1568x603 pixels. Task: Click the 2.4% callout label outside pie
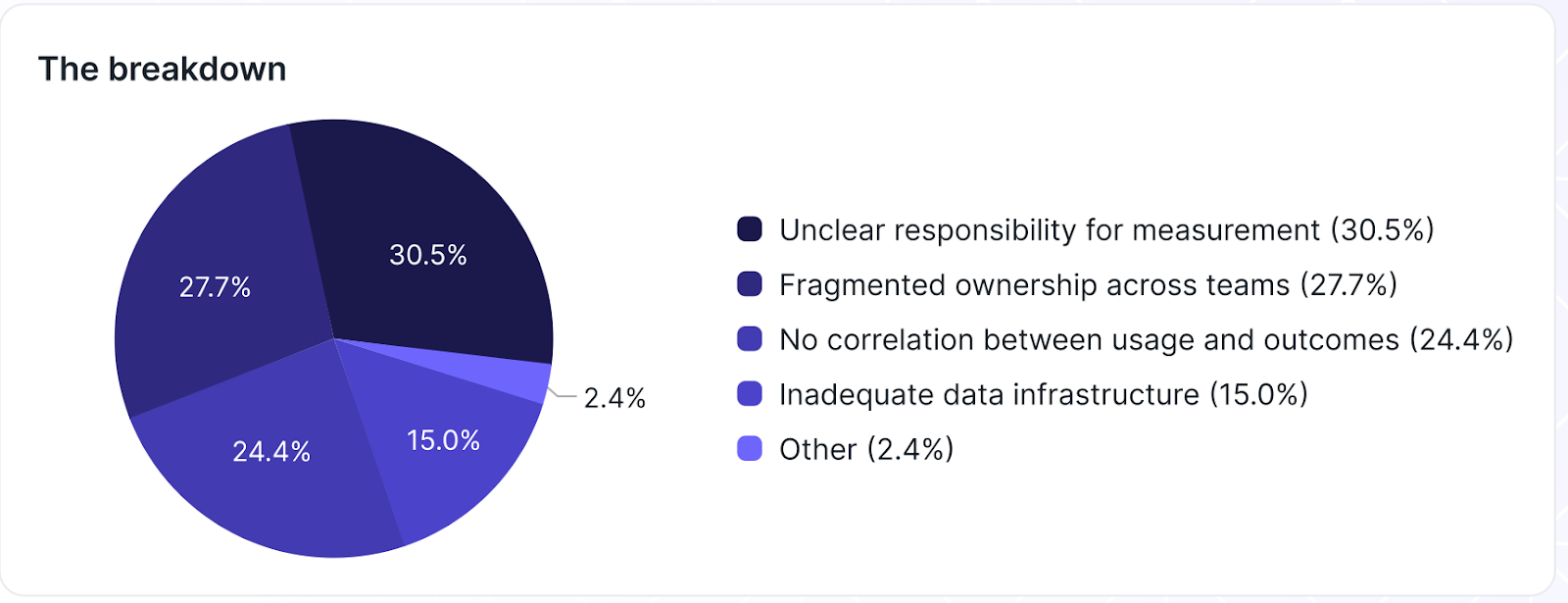[x=614, y=398]
